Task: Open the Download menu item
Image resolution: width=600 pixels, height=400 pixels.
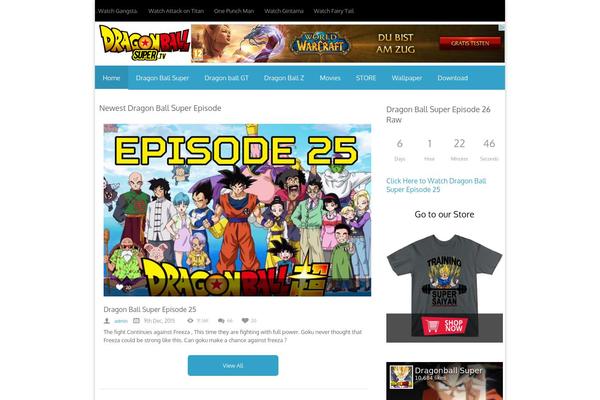Action: 453,78
